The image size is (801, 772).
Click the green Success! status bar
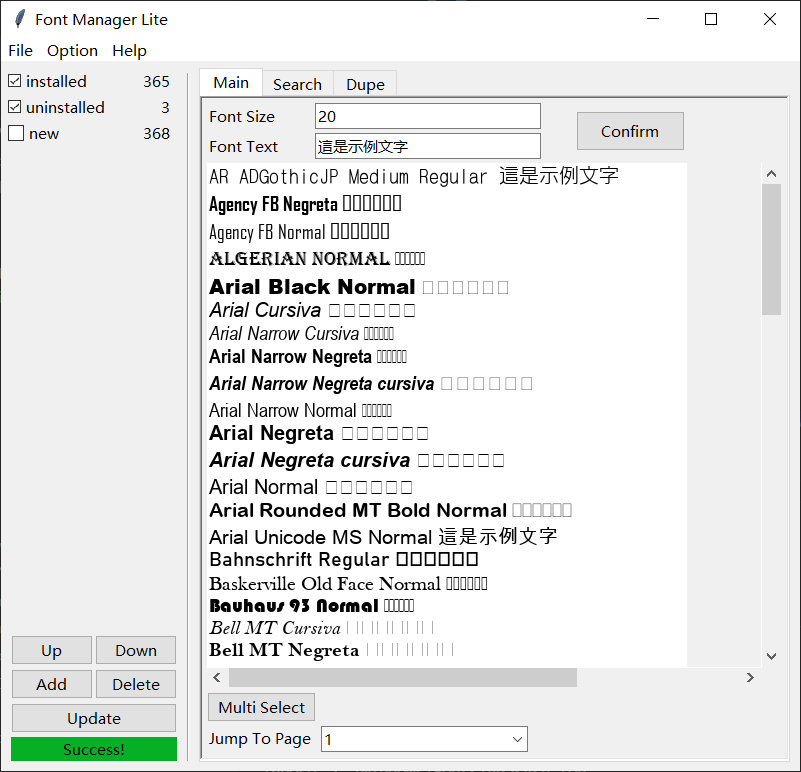pos(94,749)
